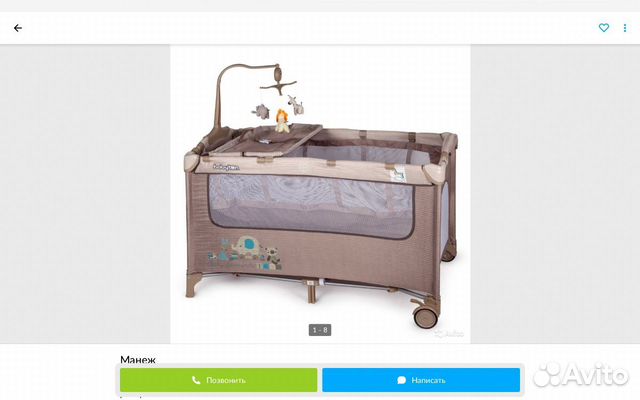Add listing to favorites with heart icon
This screenshot has width=640, height=400.
point(604,28)
